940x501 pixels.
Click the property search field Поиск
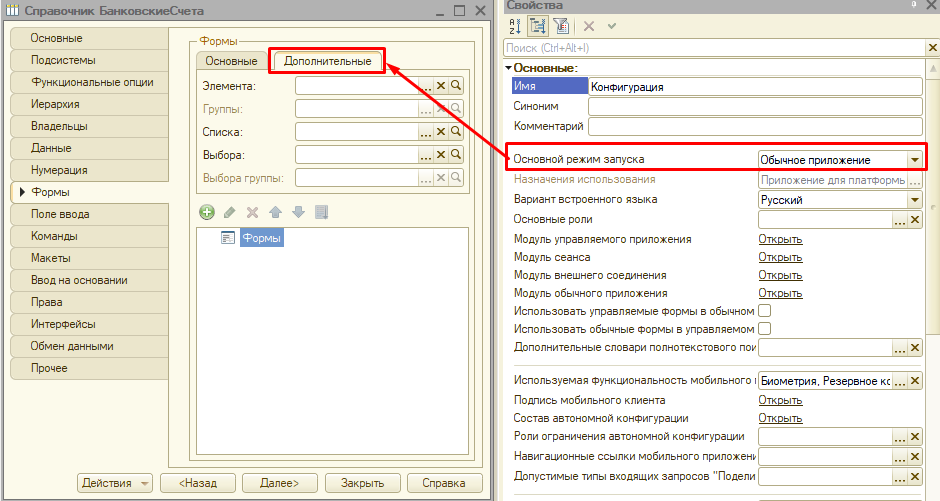pyautogui.click(x=715, y=47)
